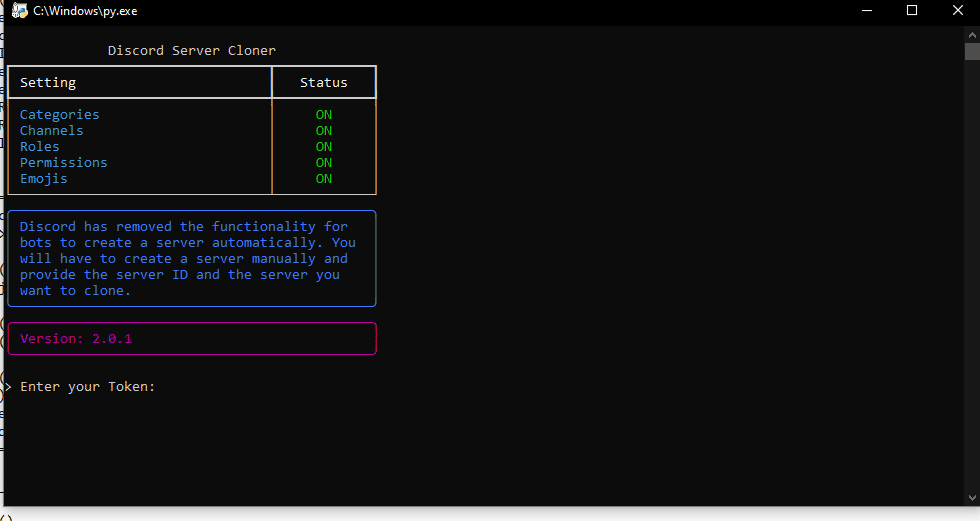Close the py.exe console window
Screen dimensions: 980x521
point(958,11)
